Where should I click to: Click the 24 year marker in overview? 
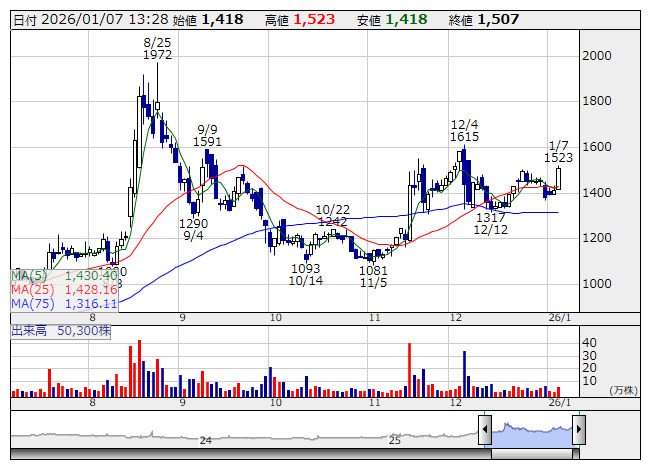[x=205, y=440]
